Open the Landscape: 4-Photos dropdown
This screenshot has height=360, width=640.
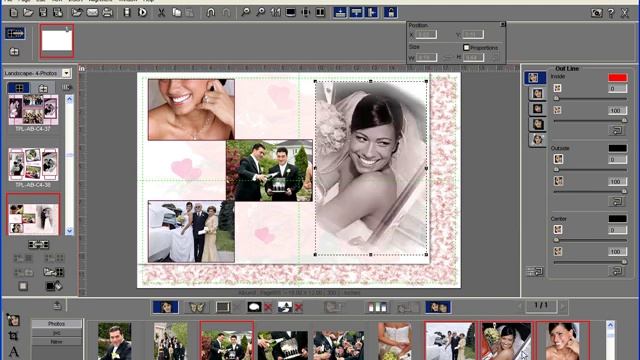pos(66,73)
